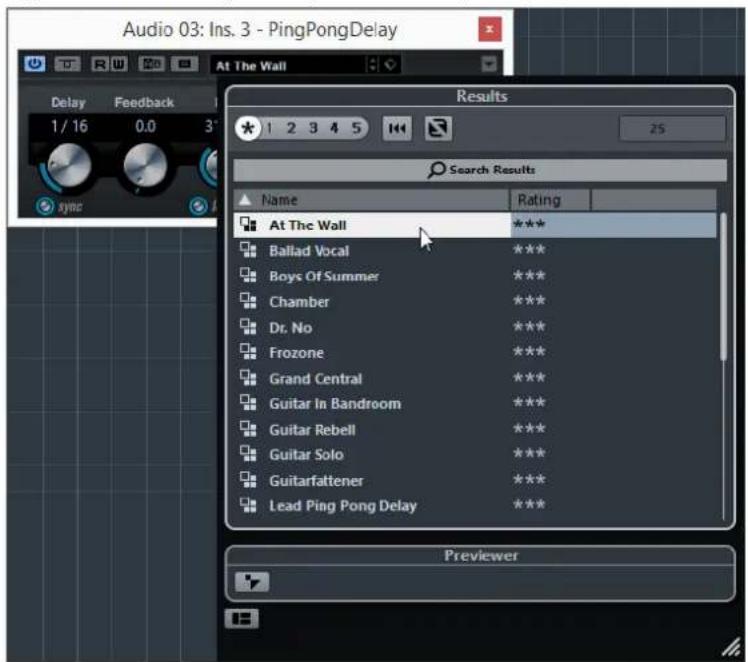Click the Delay value 1/16
This screenshot has height=662, width=748.
point(70,126)
